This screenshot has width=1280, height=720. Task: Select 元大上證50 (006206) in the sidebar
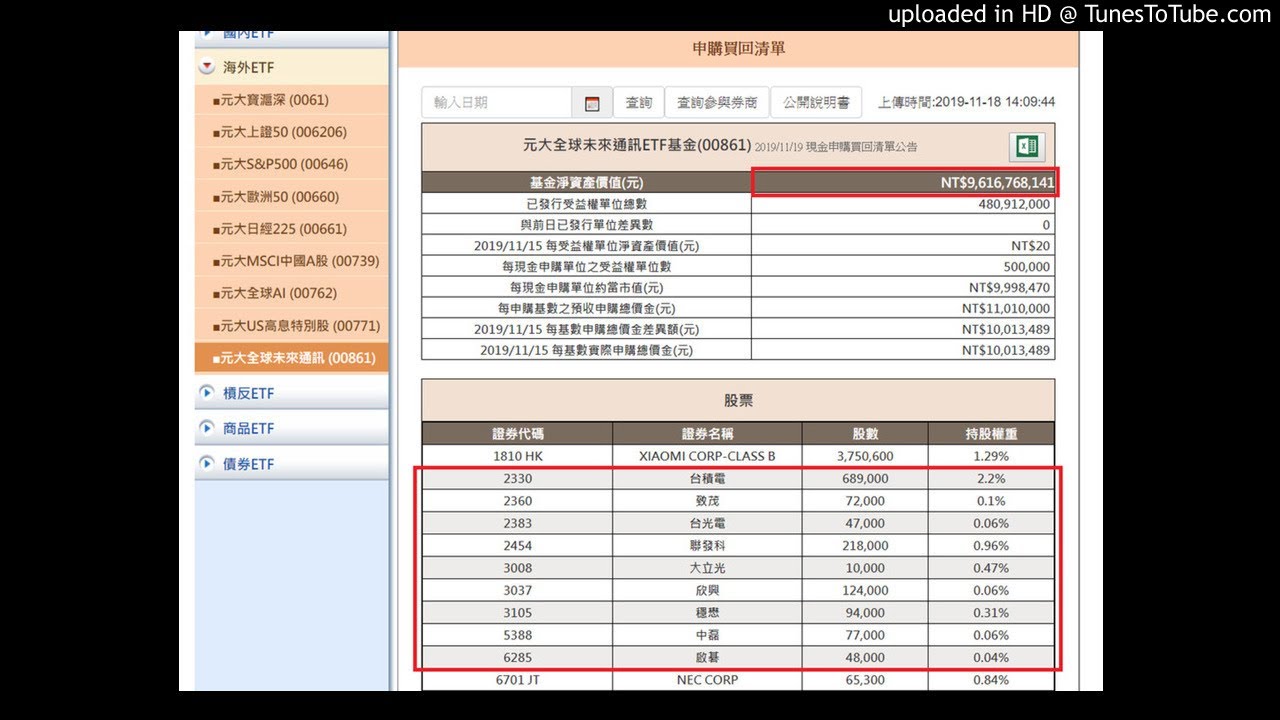(x=290, y=132)
